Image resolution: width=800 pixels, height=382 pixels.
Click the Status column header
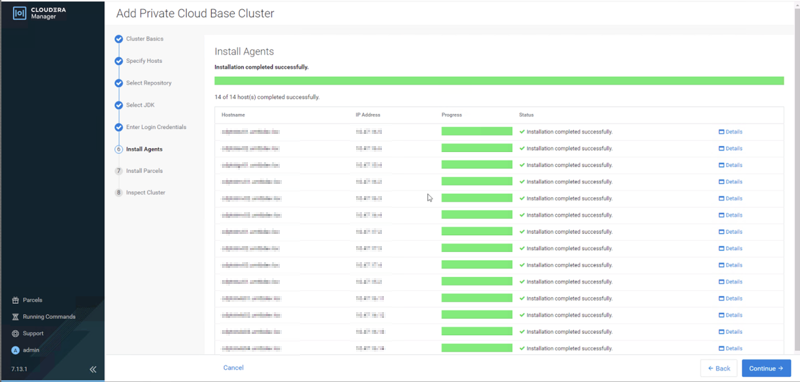pos(526,115)
